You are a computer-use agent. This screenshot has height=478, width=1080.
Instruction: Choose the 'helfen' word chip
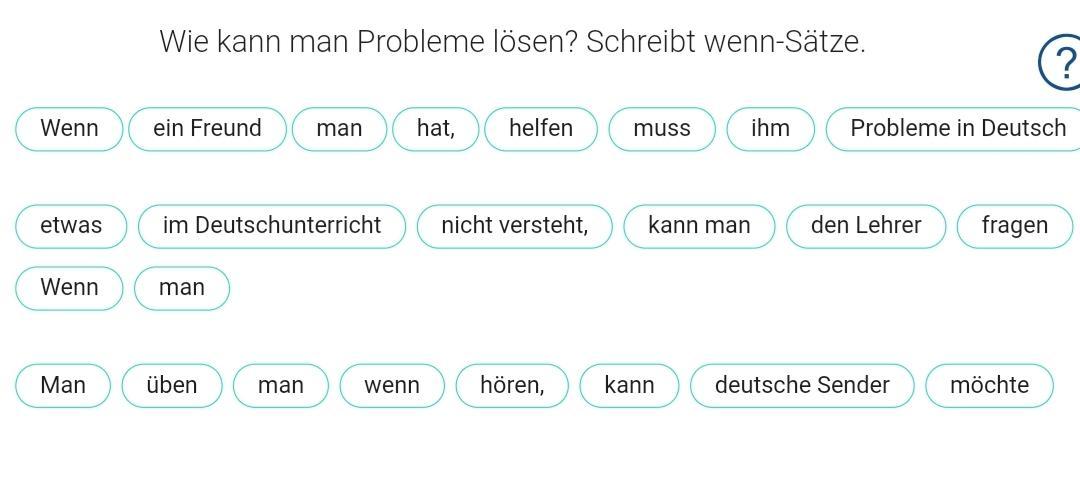541,129
